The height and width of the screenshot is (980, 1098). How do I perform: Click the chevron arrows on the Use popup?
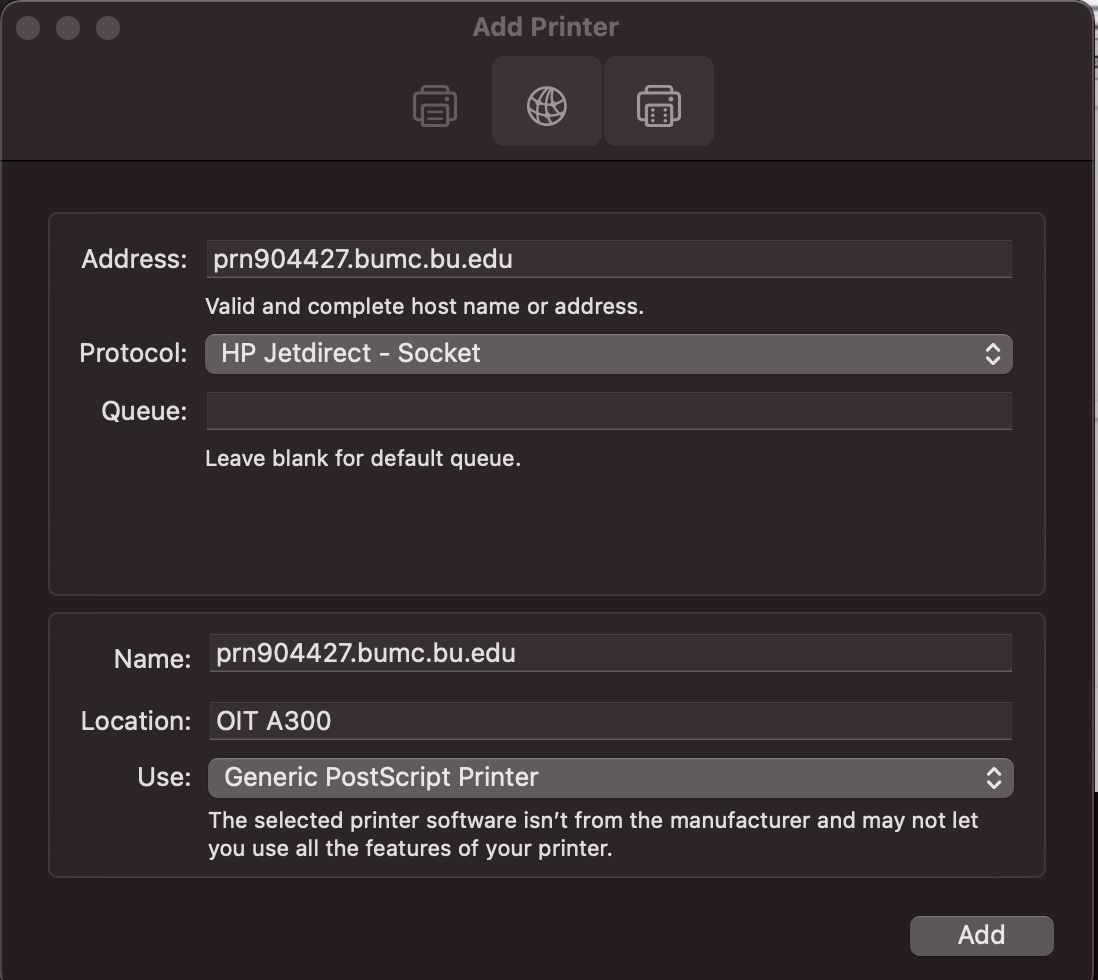994,778
